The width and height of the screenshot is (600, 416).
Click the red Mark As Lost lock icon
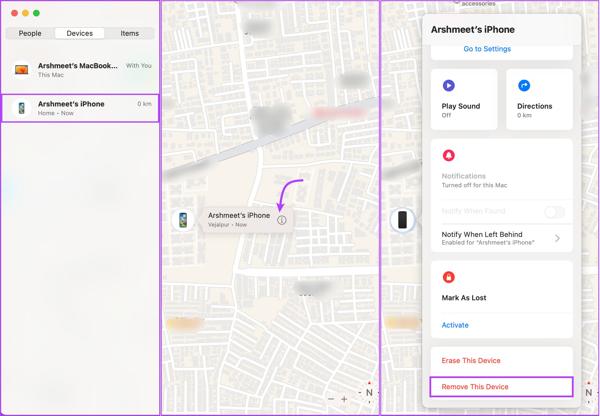coord(448,277)
